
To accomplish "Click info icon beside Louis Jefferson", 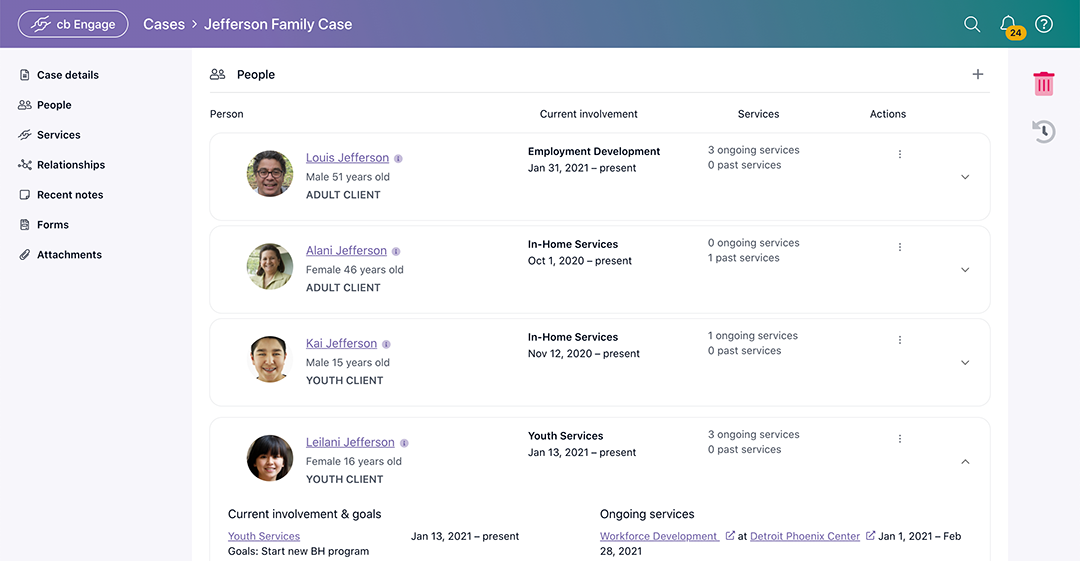I will [398, 158].
